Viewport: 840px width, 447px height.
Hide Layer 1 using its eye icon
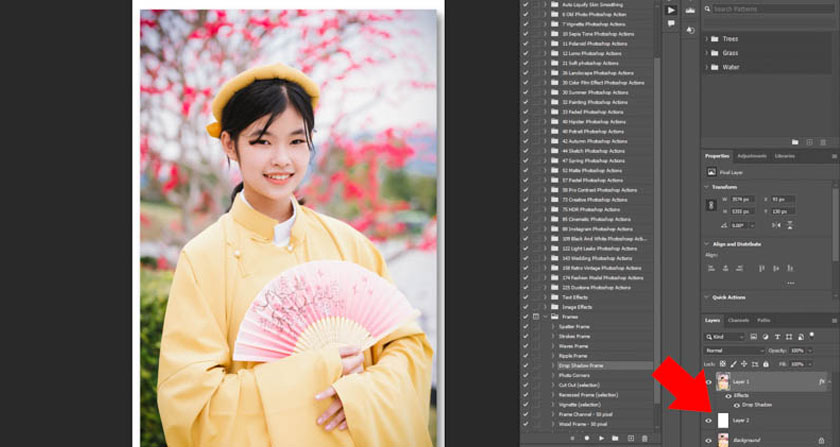[x=708, y=381]
